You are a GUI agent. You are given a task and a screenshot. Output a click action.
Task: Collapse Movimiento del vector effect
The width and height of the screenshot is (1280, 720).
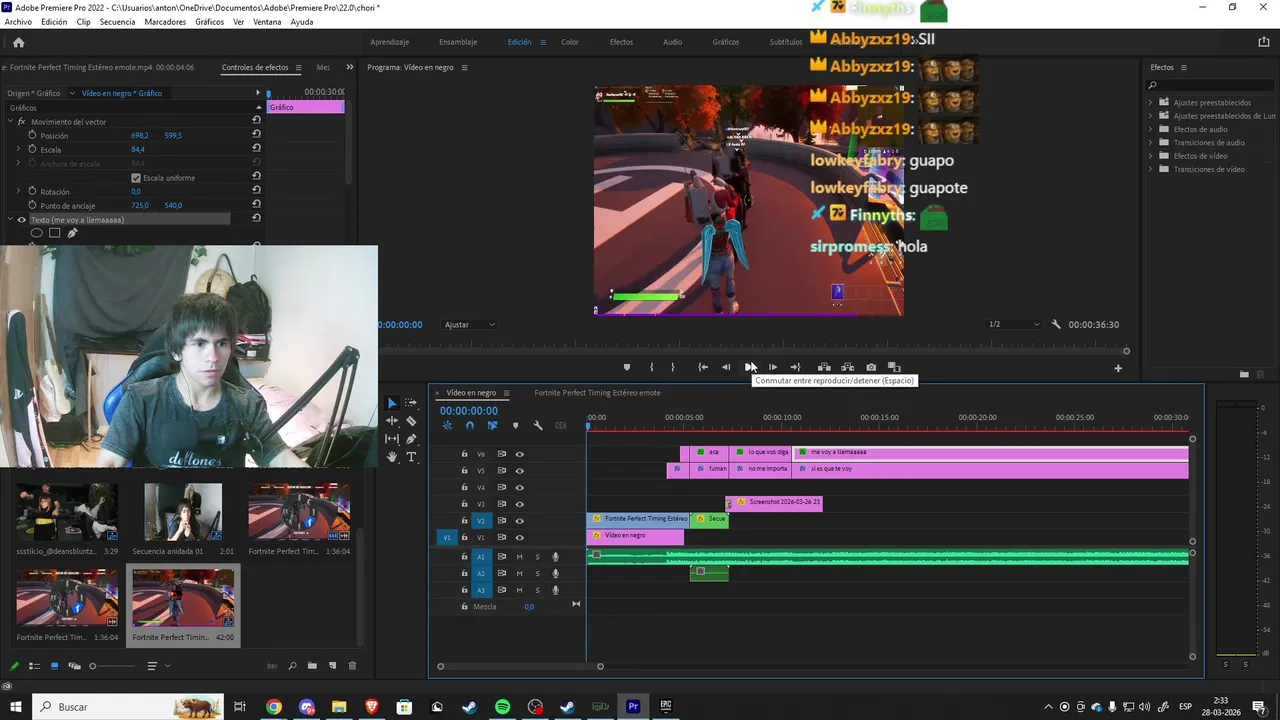pos(10,121)
